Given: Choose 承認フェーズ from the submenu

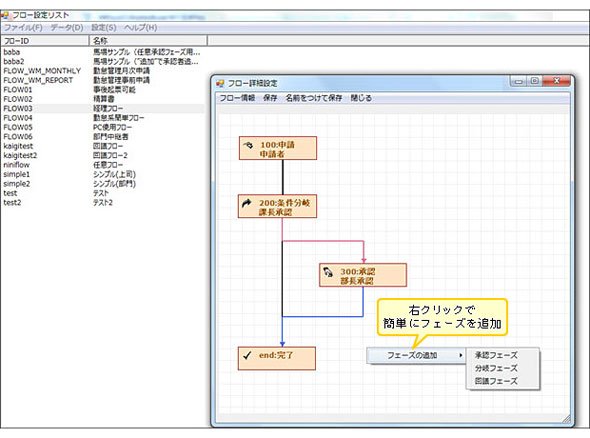Looking at the screenshot, I should point(496,355).
